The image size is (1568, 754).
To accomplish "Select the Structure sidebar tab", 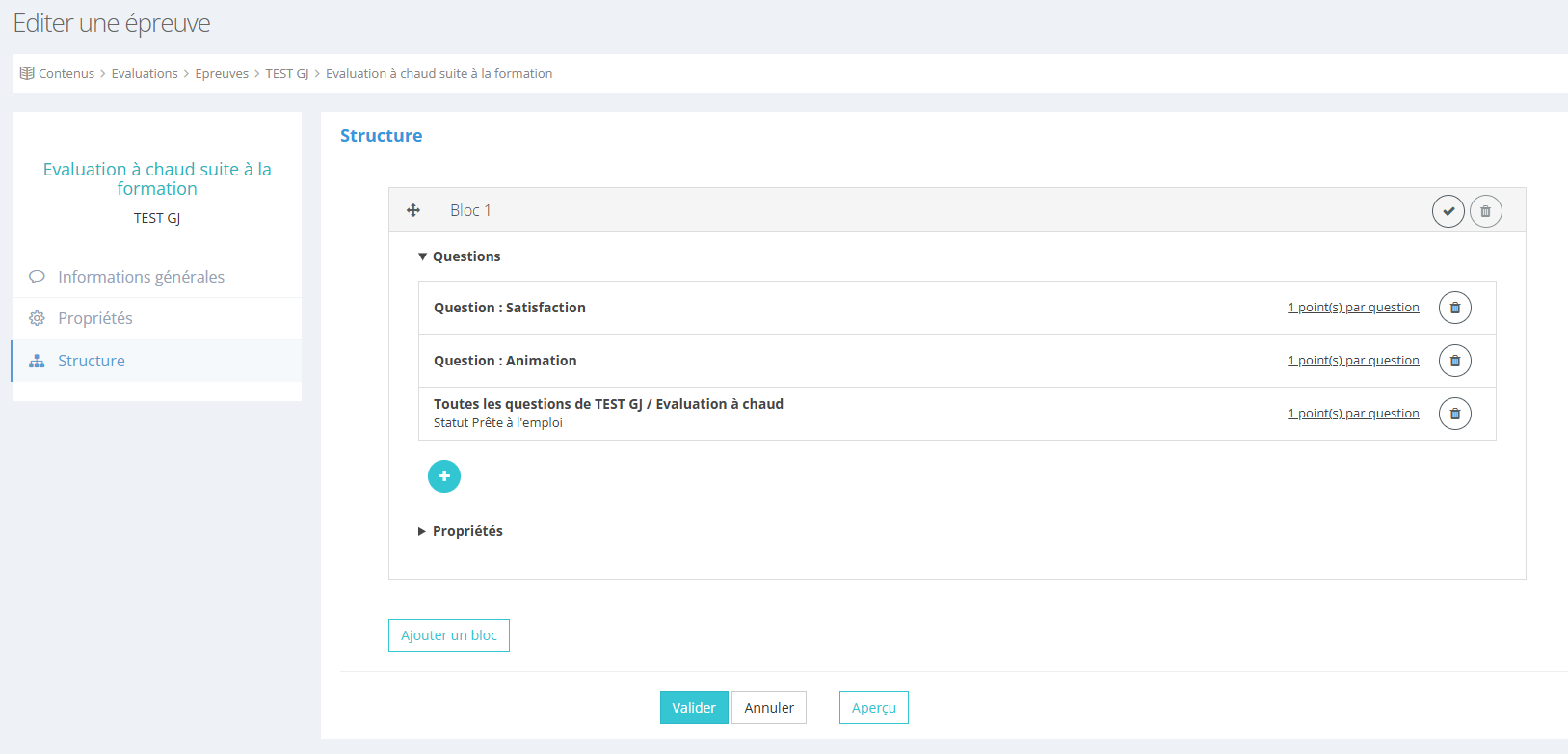I will click(x=92, y=361).
